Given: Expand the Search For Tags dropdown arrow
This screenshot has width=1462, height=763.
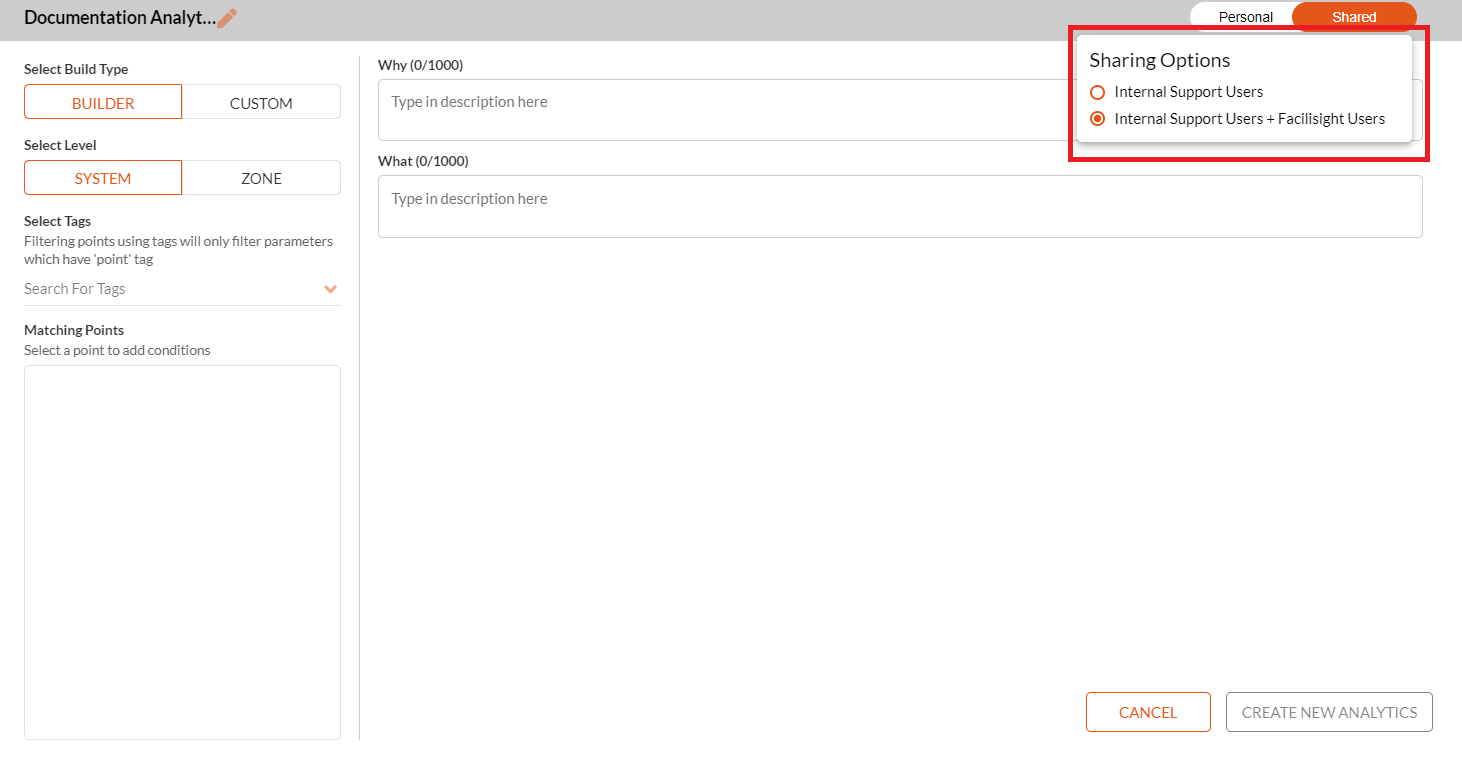Looking at the screenshot, I should [x=331, y=289].
